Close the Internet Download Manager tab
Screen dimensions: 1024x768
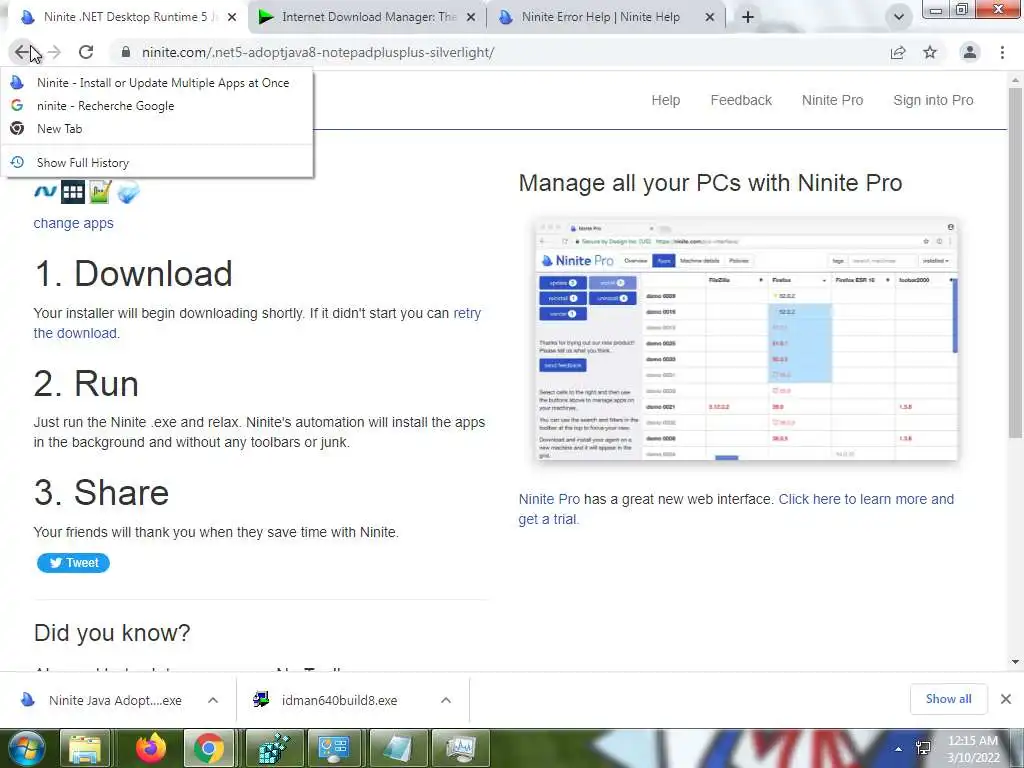471,18
